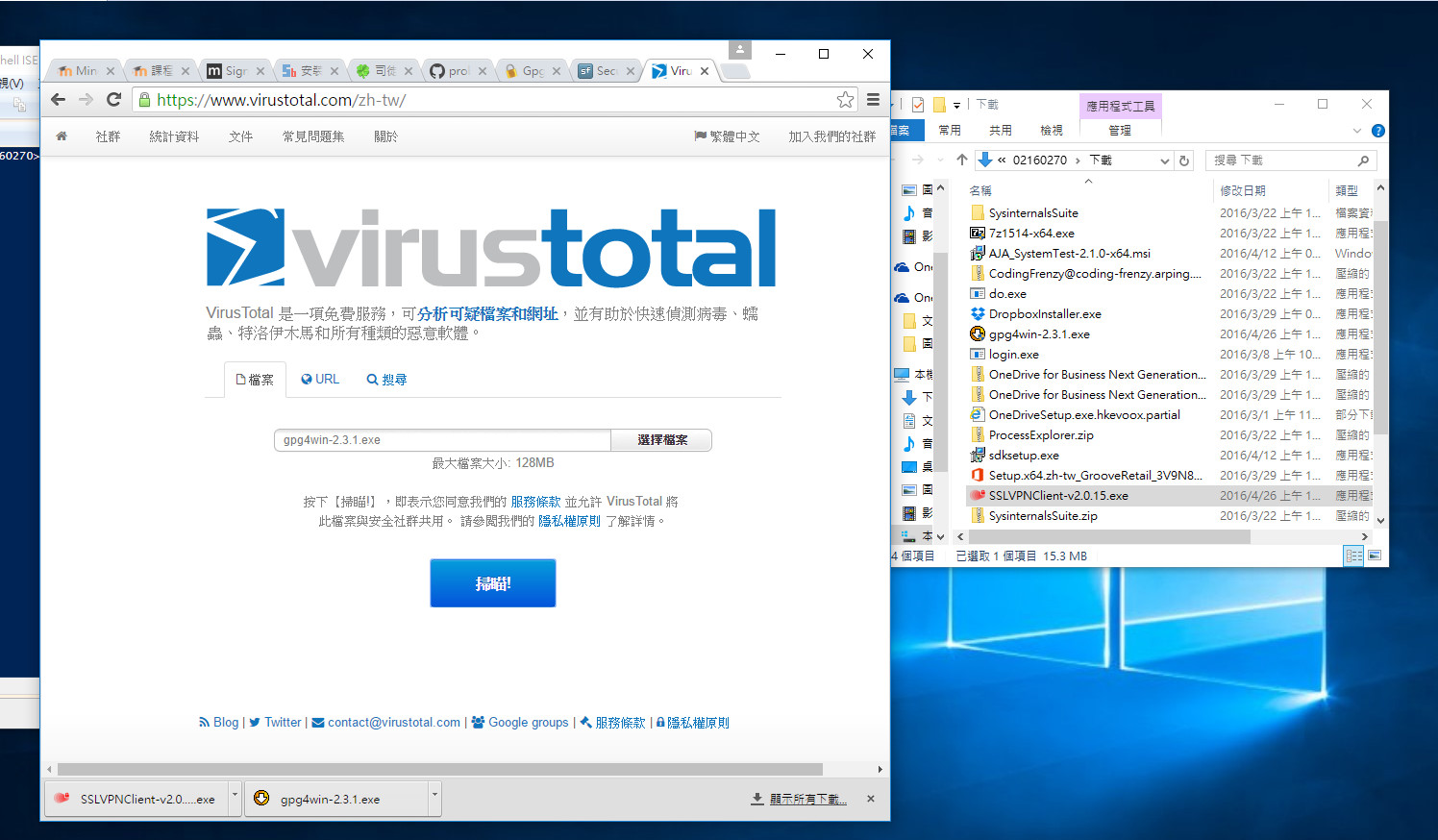Open the 共用 ribbon tab in Explorer
This screenshot has height=840, width=1438.
pos(1001,131)
